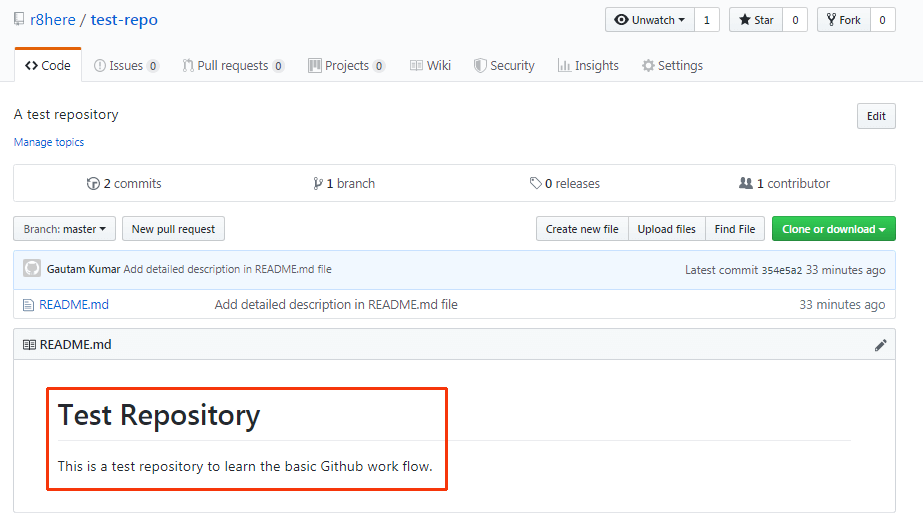Image resolution: width=923 pixels, height=523 pixels.
Task: Click the watchers count 1
Action: [x=707, y=20]
